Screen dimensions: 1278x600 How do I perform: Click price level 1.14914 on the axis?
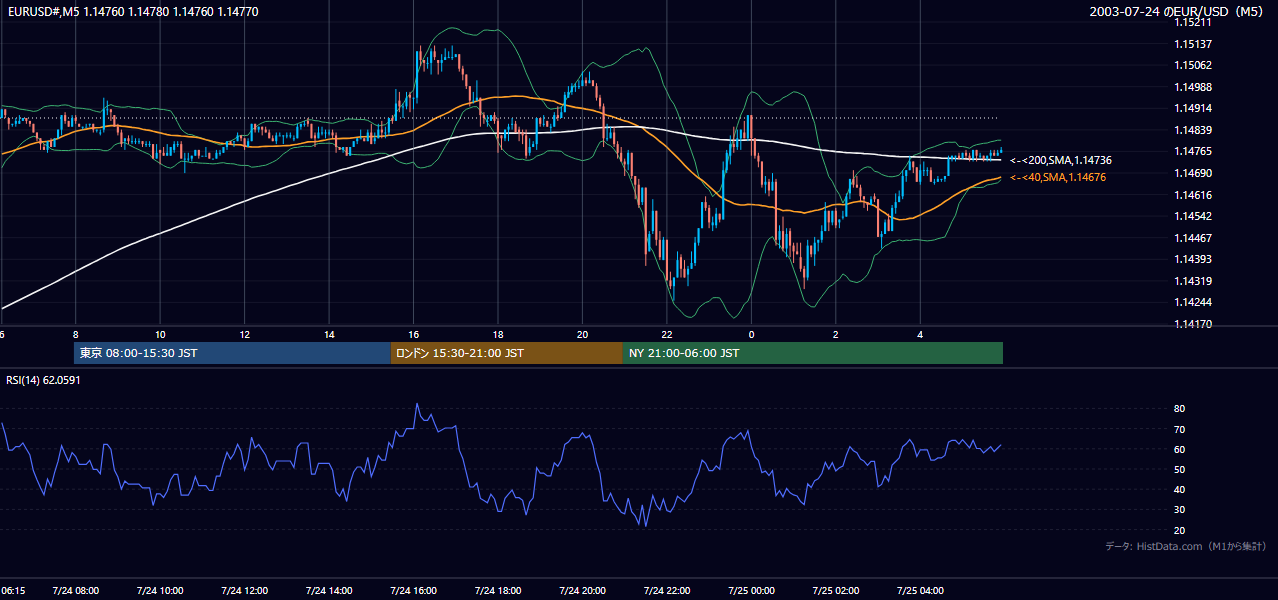pos(1192,108)
